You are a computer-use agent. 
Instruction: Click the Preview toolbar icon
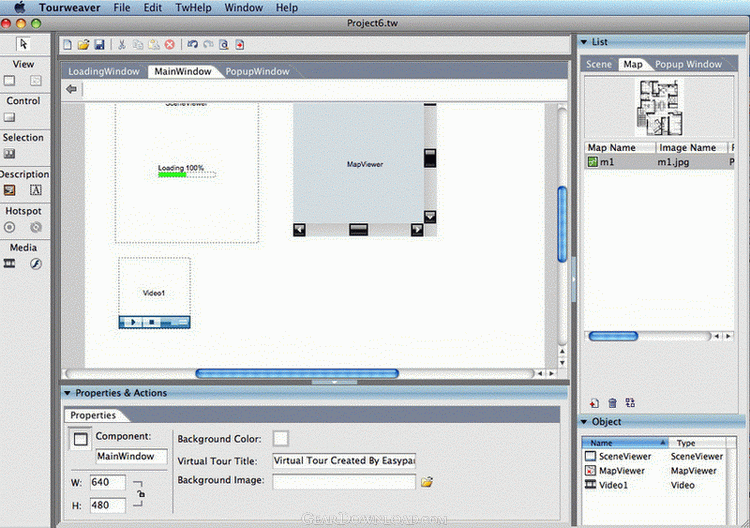coord(224,44)
